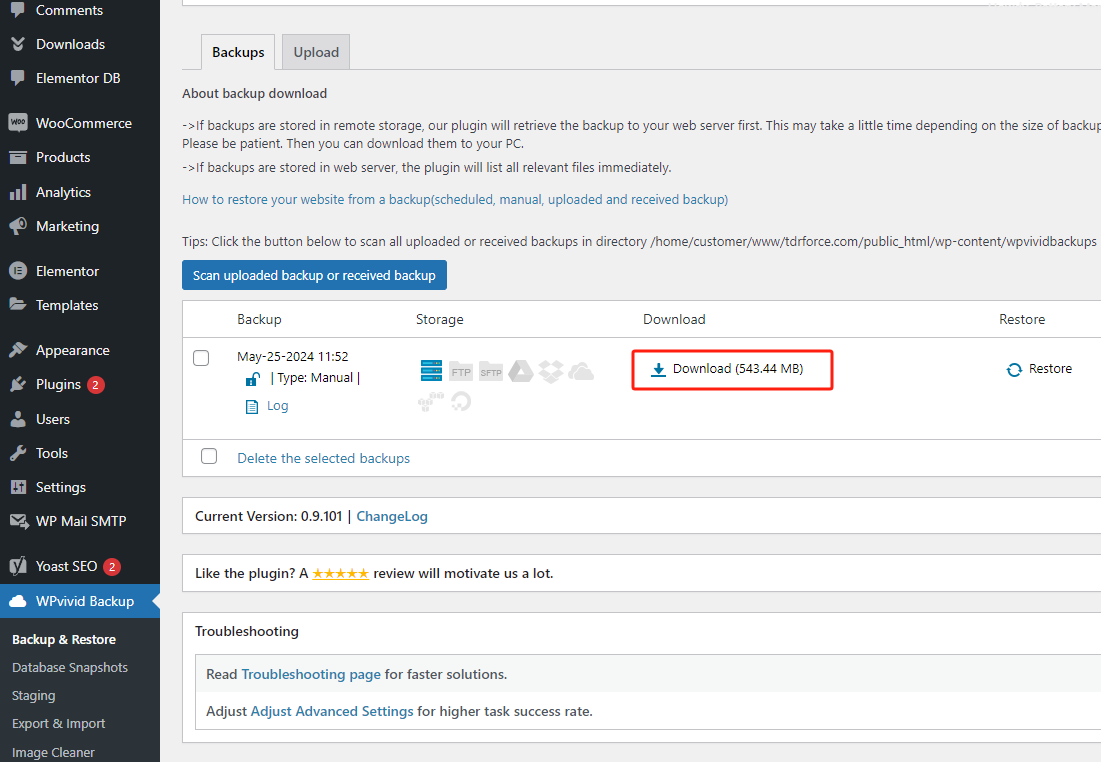This screenshot has height=762, width=1101.
Task: Click the DigitalOcean storage icon
Action: [x=460, y=402]
